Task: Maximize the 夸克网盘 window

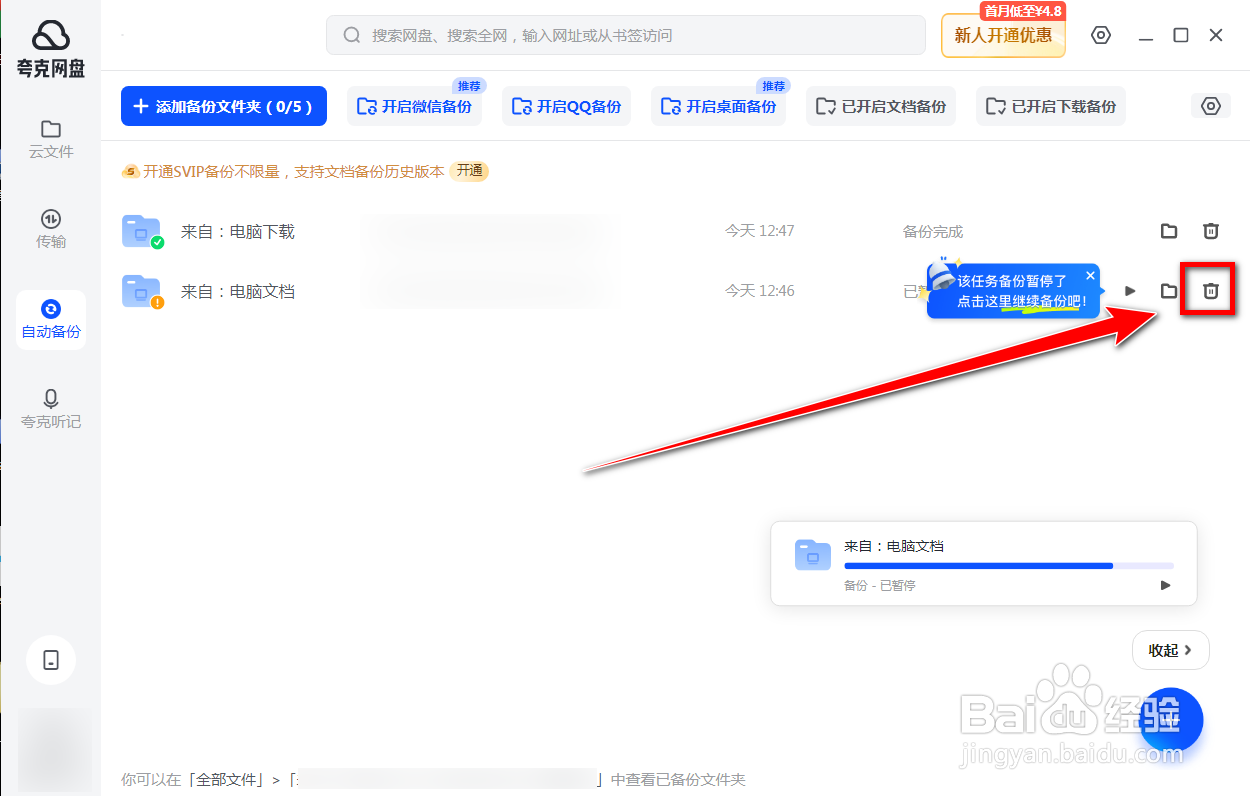Action: [1181, 35]
